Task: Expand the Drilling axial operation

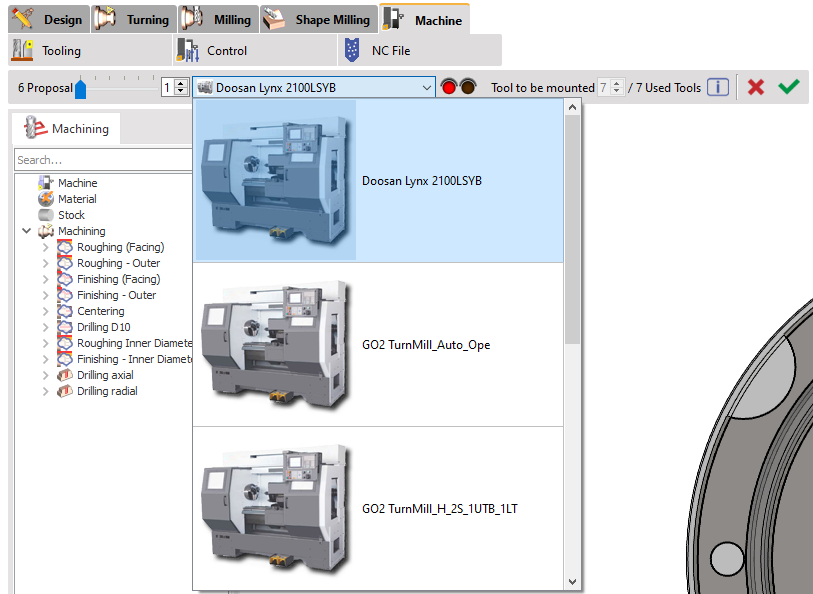Action: (45, 375)
